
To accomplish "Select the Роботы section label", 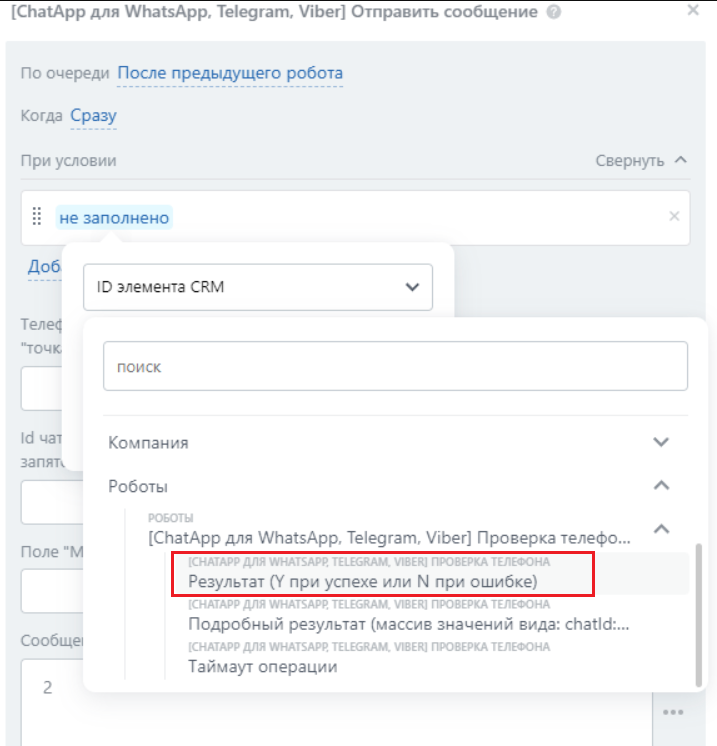I will [x=138, y=486].
